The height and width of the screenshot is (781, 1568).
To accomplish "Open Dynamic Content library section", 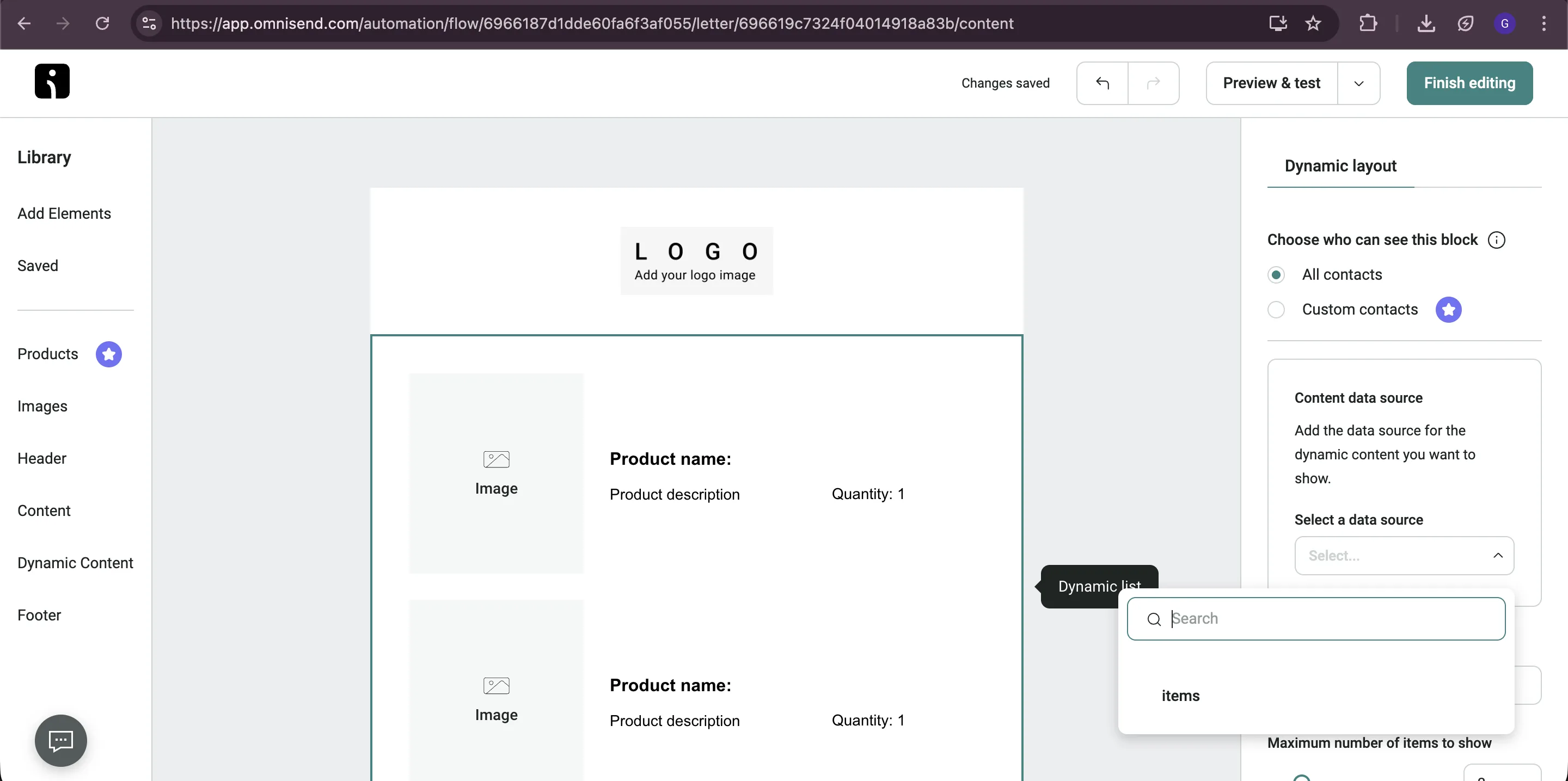I will [75, 563].
